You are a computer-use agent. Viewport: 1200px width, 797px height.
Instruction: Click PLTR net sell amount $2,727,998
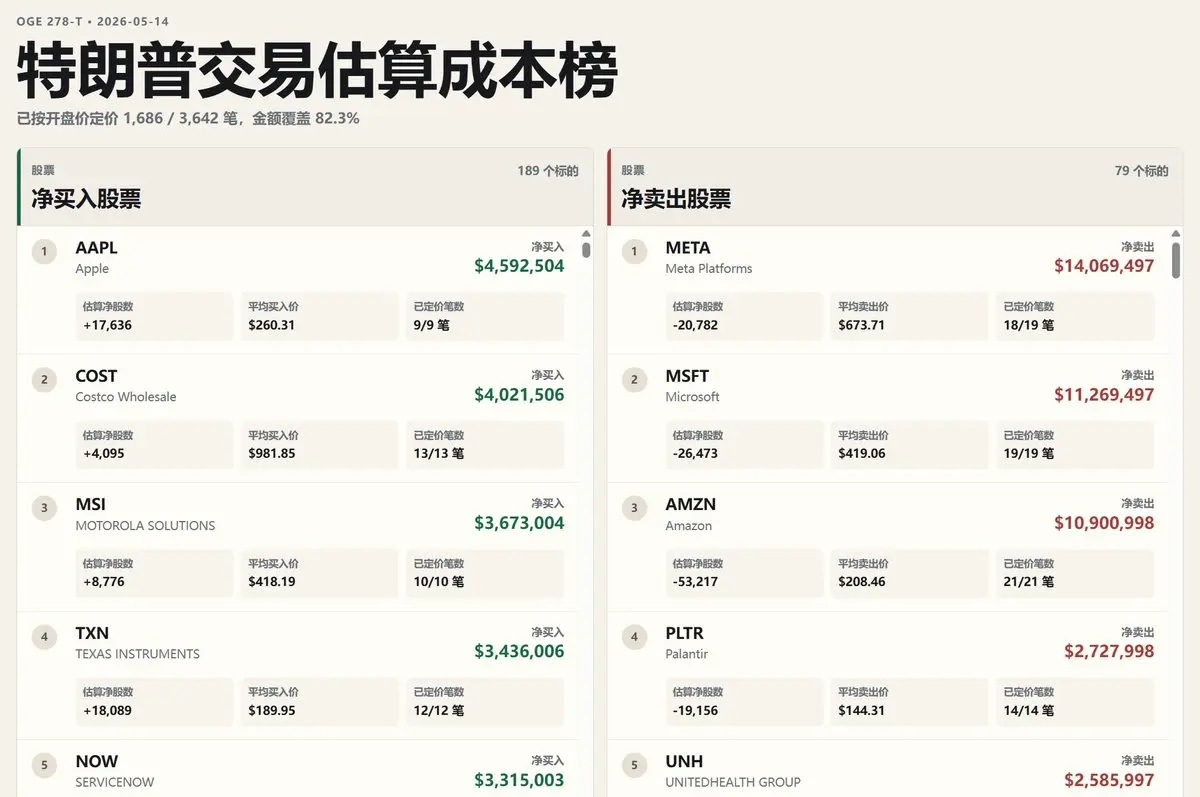[1109, 652]
